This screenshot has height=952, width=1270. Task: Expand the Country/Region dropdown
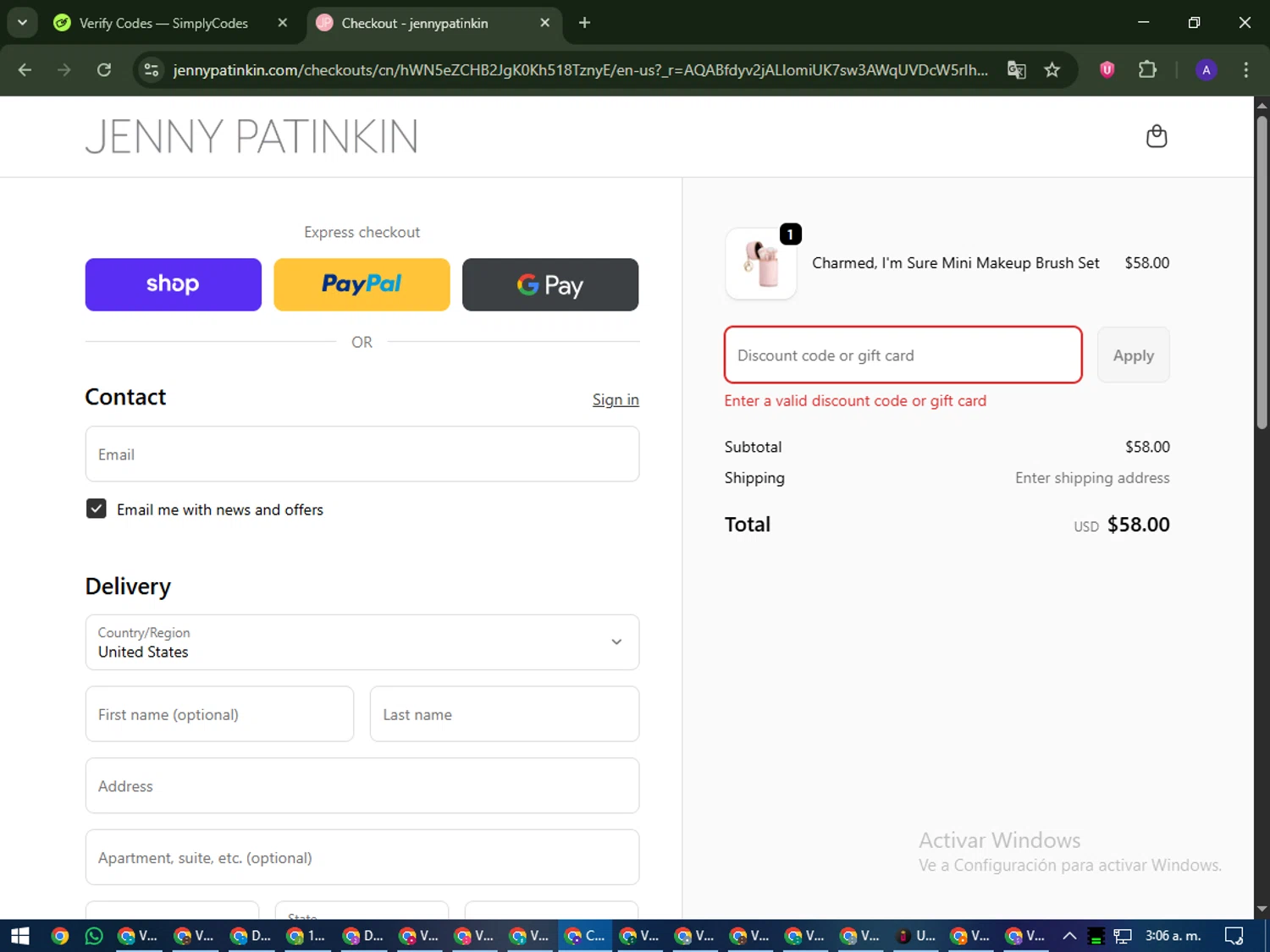[x=362, y=642]
